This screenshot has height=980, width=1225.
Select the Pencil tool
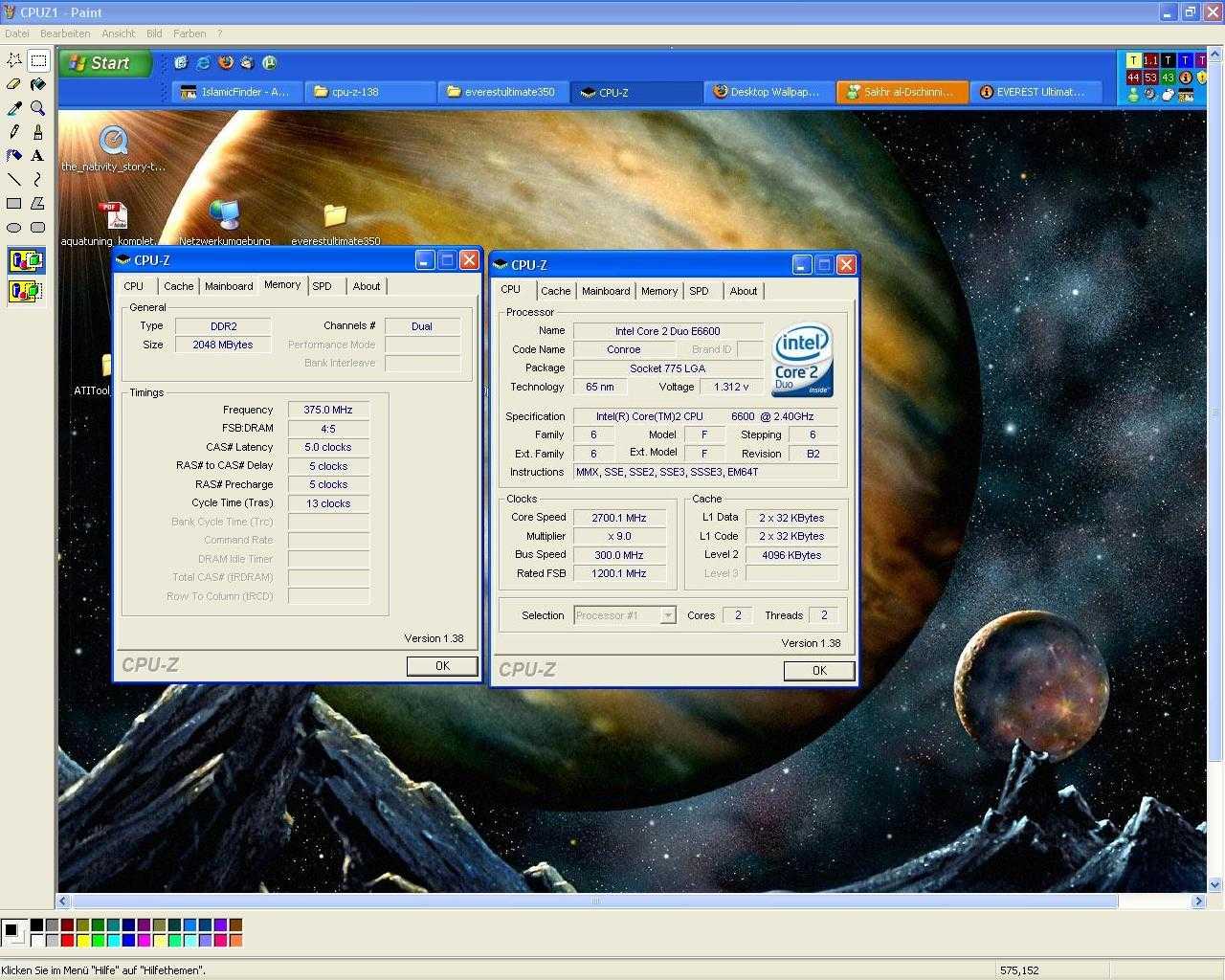pos(14,132)
